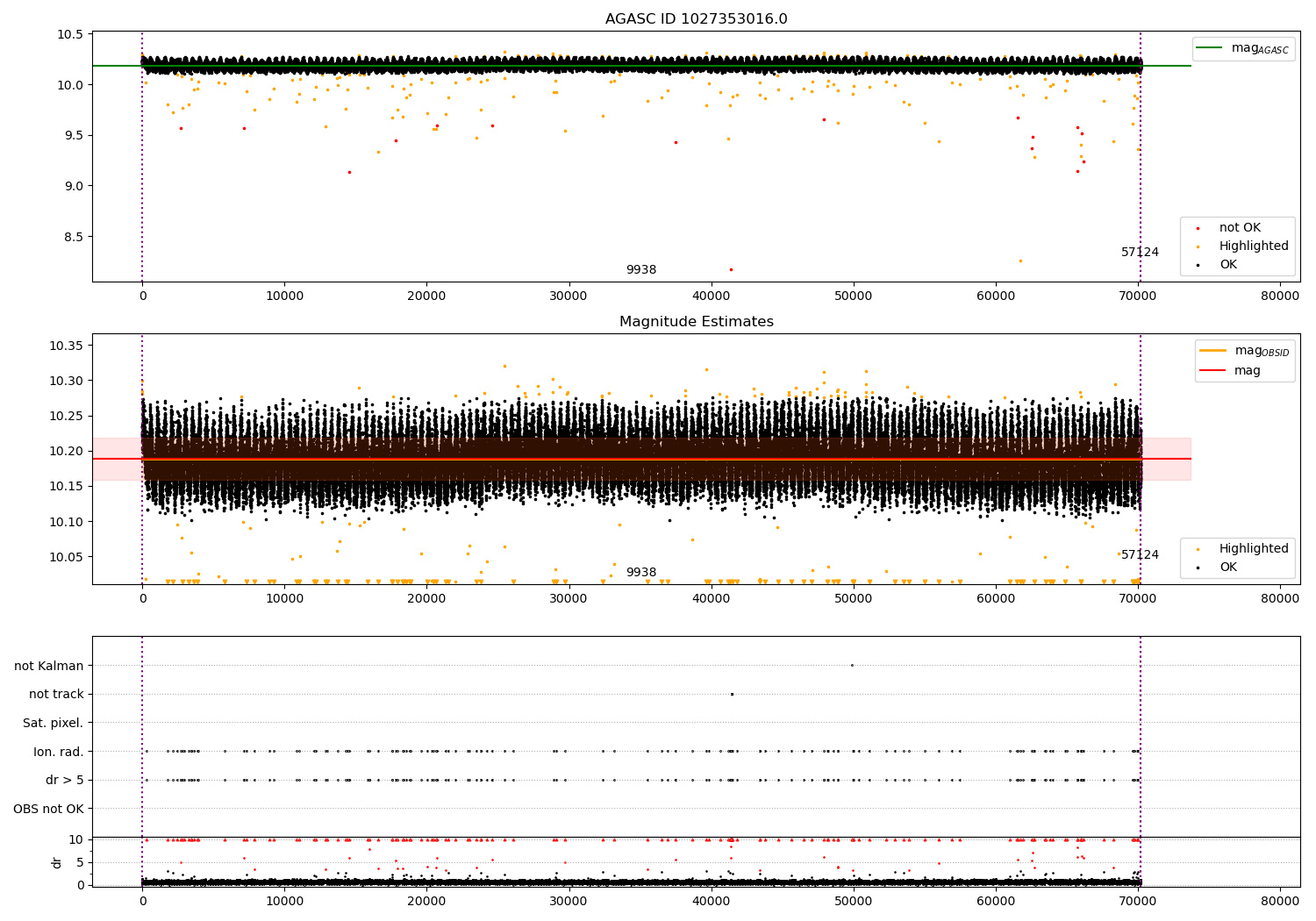
Task: Click "OK" legend entry in the Magnitude Estimates plot
Action: (x=1228, y=568)
